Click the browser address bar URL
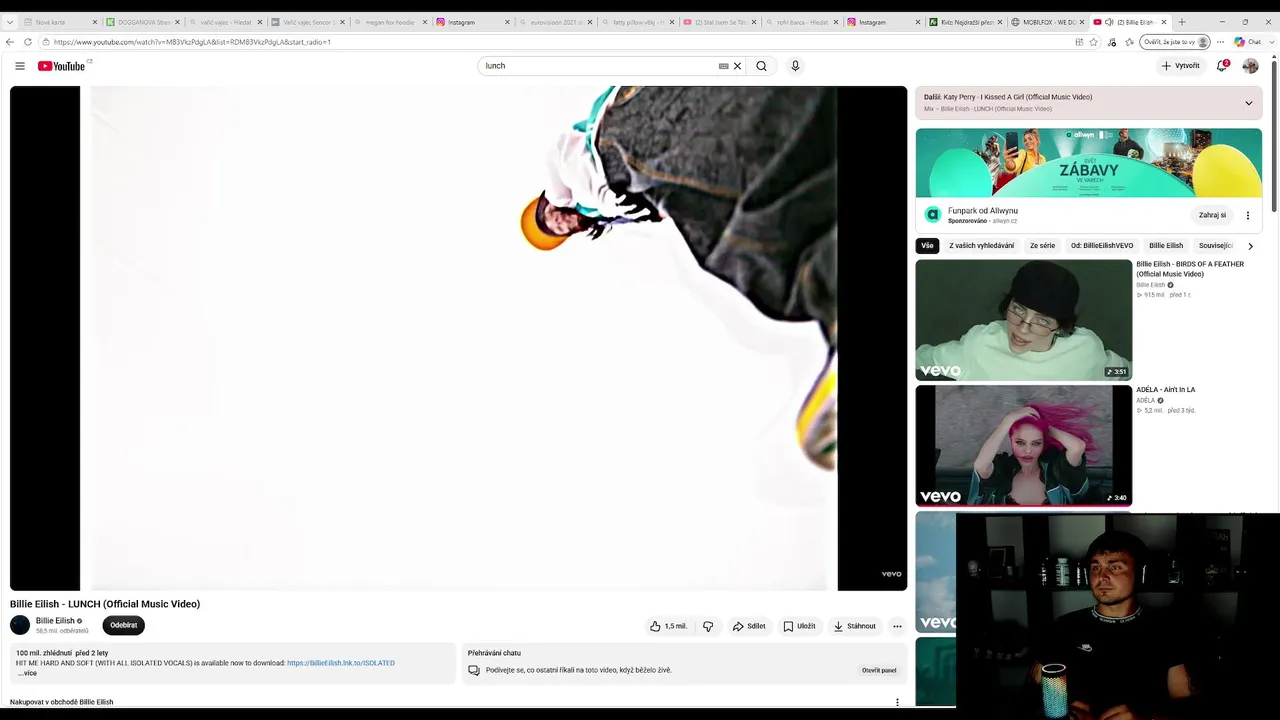1280x720 pixels. tap(192, 42)
